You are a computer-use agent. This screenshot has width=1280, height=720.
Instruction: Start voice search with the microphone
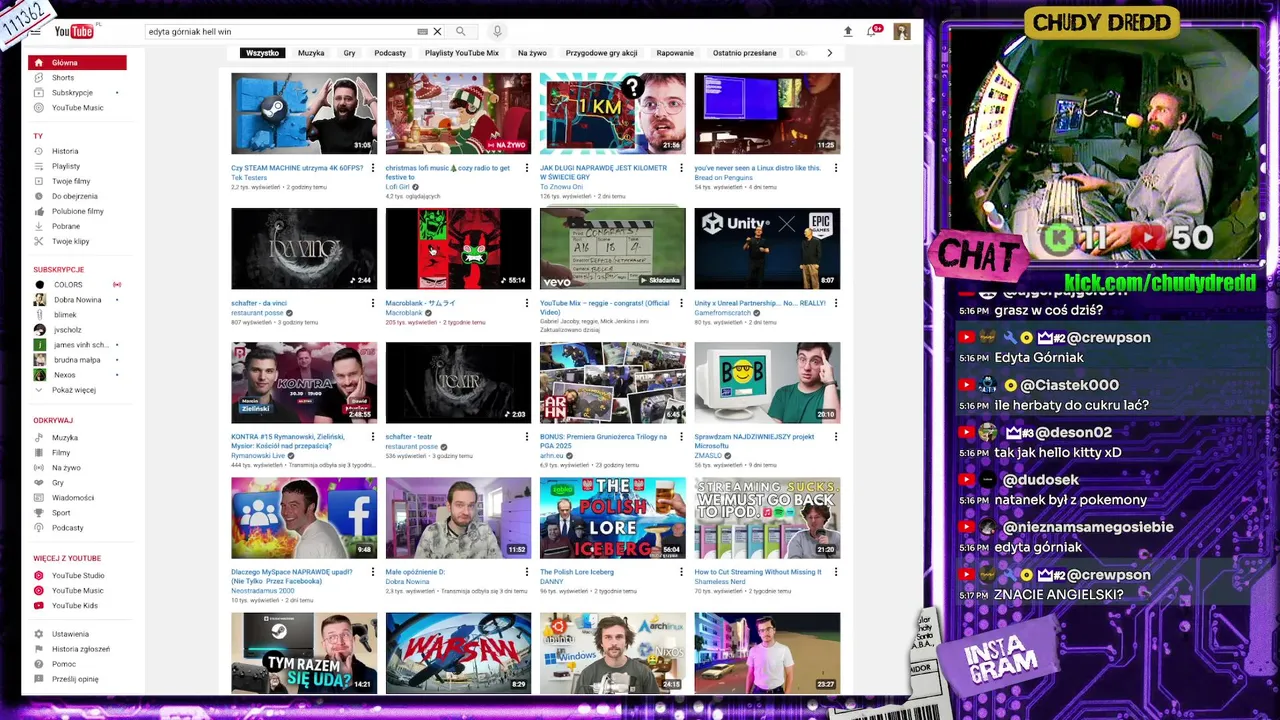coord(497,32)
